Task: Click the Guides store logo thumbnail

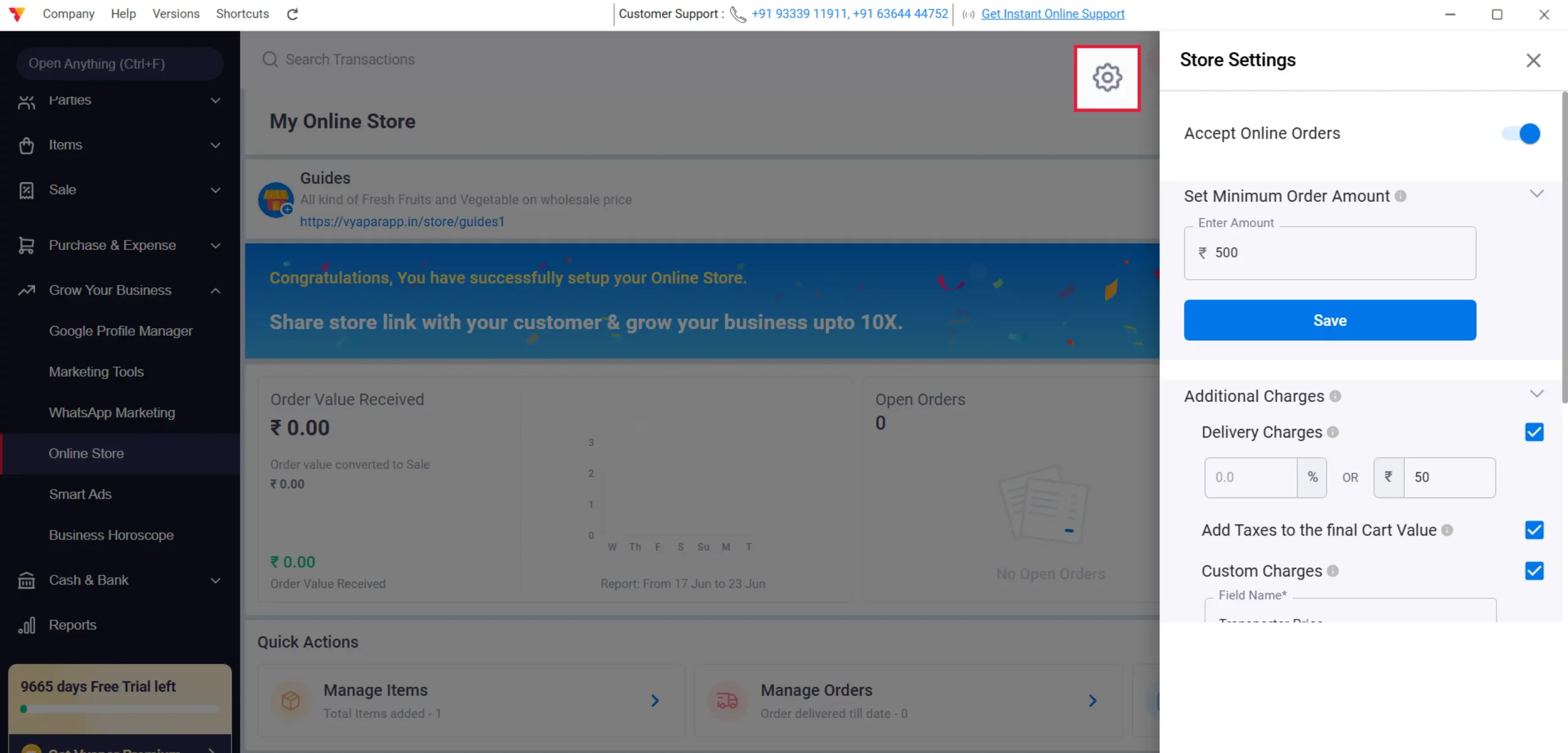Action: click(x=276, y=200)
